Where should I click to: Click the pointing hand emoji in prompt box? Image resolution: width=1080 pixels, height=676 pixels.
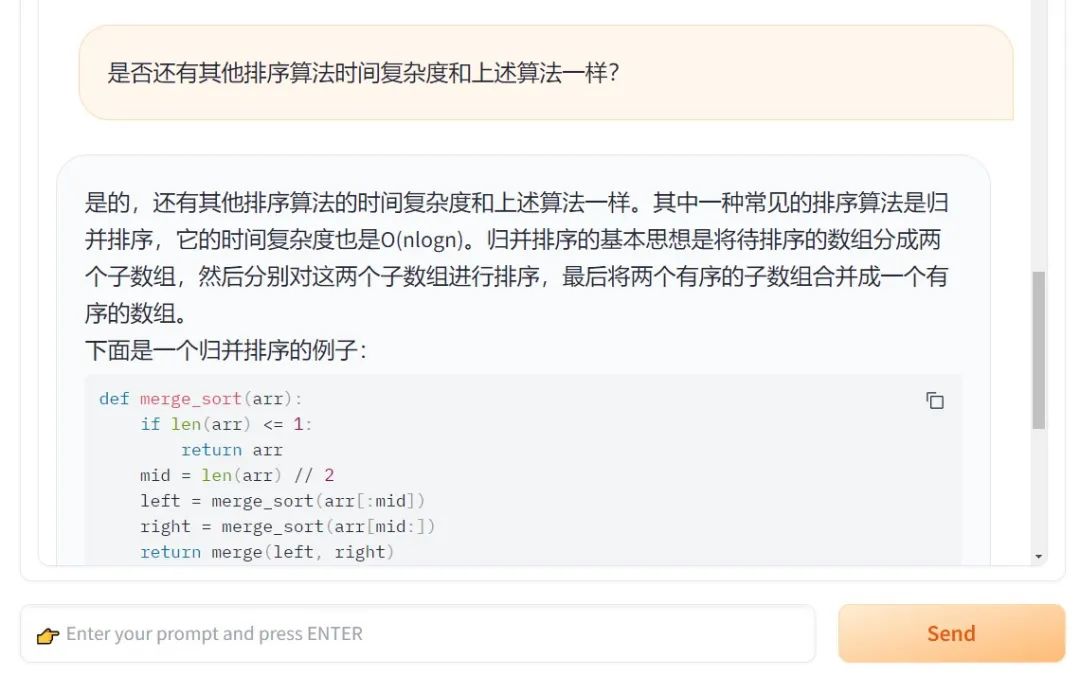[47, 635]
